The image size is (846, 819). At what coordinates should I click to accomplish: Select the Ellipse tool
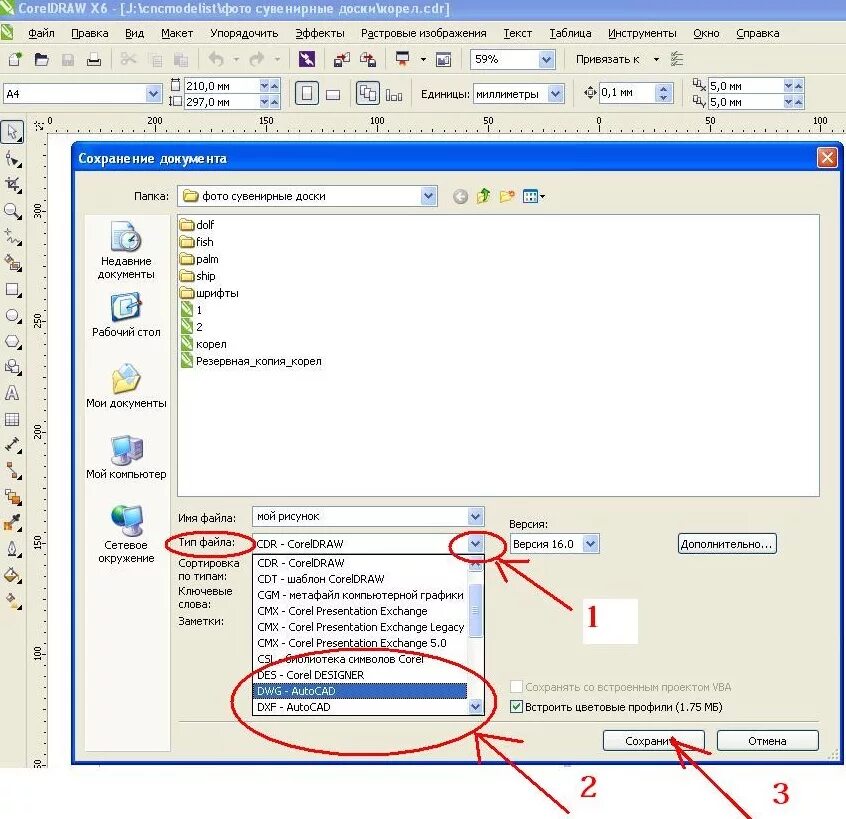point(12,316)
